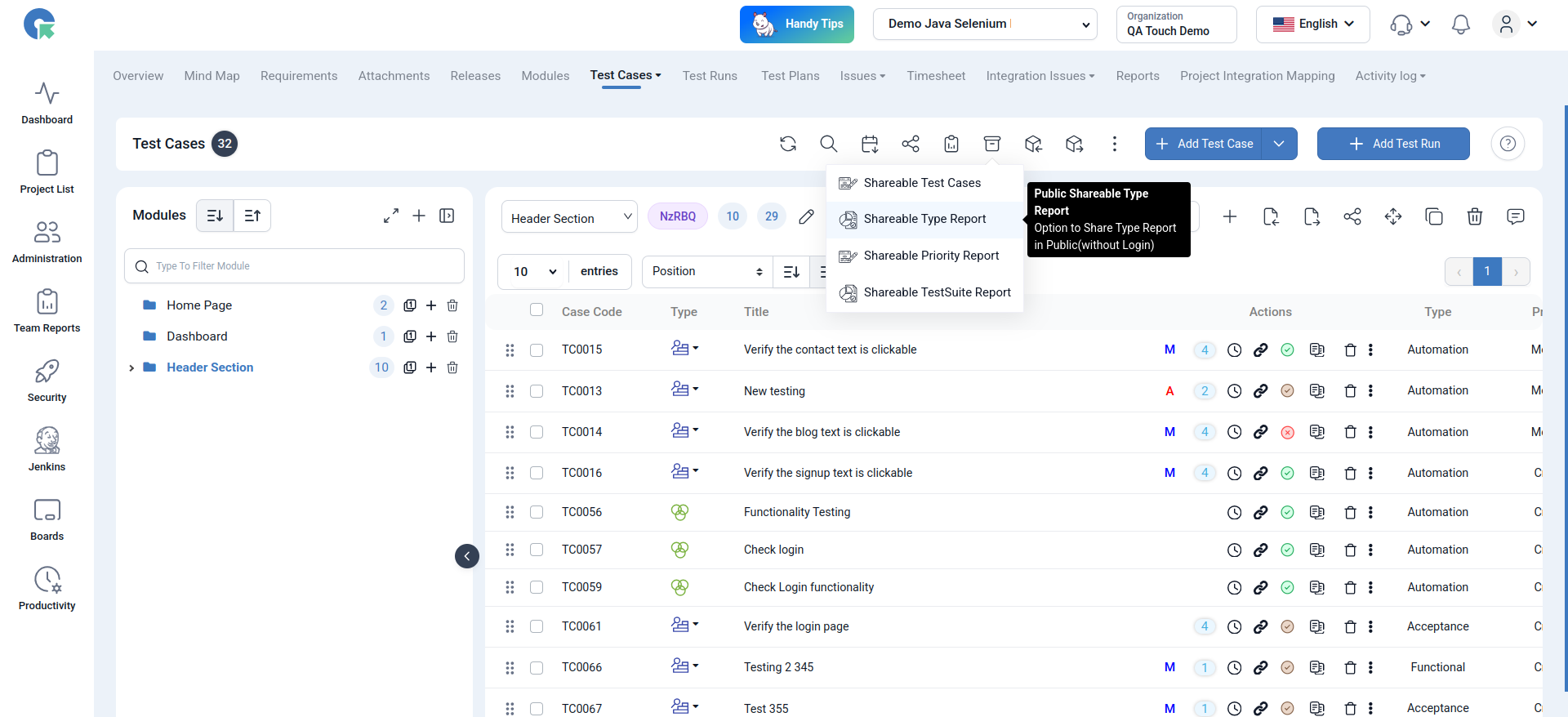The image size is (1568, 717).
Task: Click the refresh icon in Test Cases header
Action: coord(787,144)
